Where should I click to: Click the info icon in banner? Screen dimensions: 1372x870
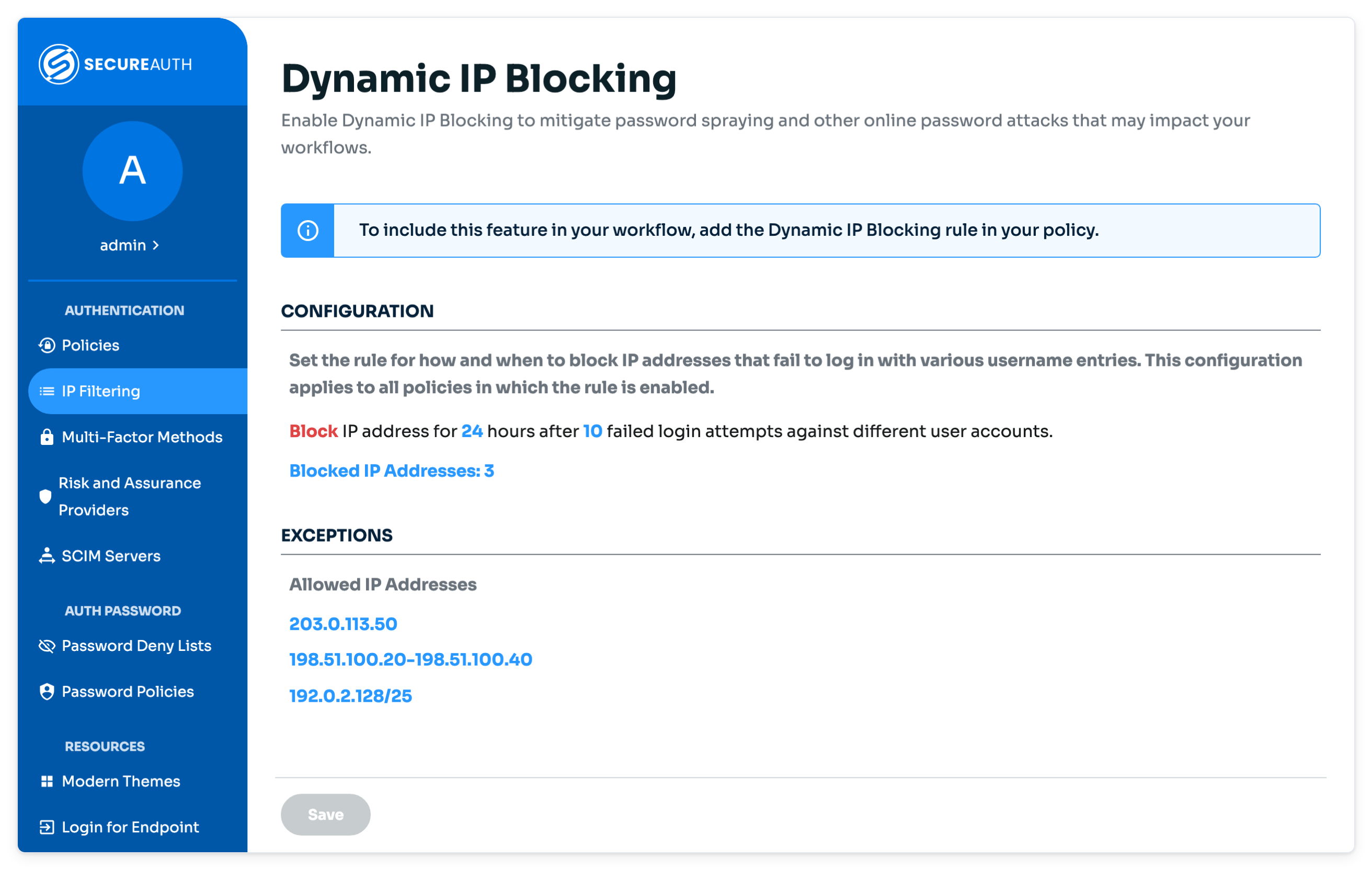[308, 230]
